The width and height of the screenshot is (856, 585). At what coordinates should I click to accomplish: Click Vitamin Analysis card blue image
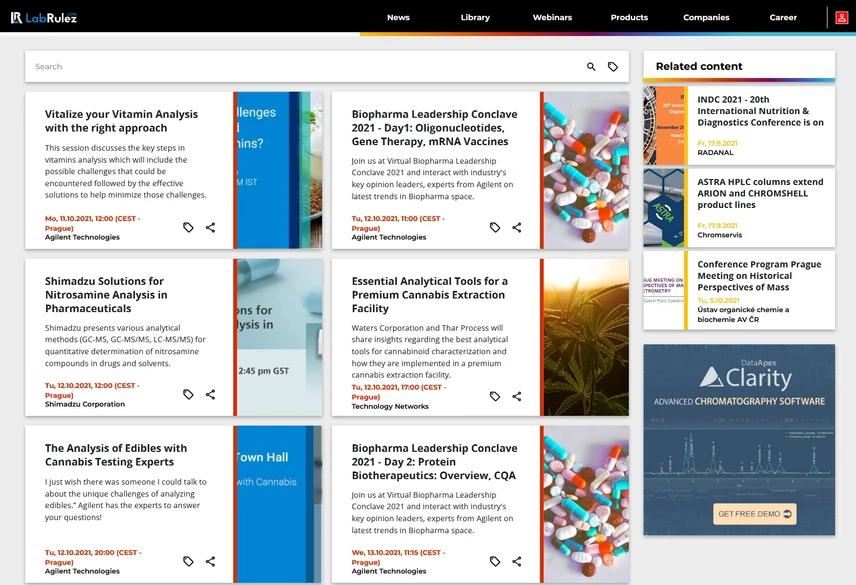(x=279, y=170)
